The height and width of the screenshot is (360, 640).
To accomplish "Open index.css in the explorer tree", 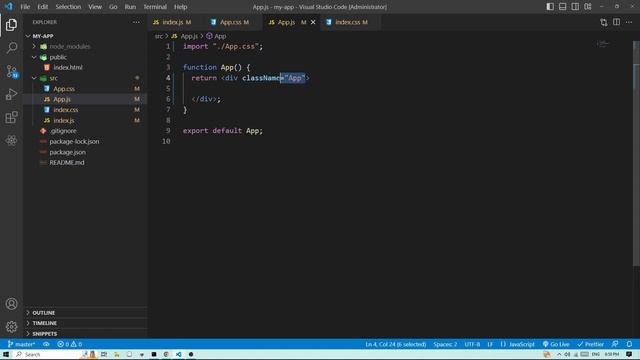I will point(66,110).
